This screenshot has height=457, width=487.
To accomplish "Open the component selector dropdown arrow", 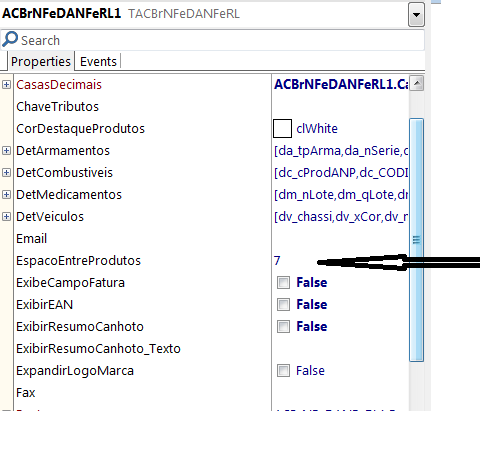I will (416, 14).
